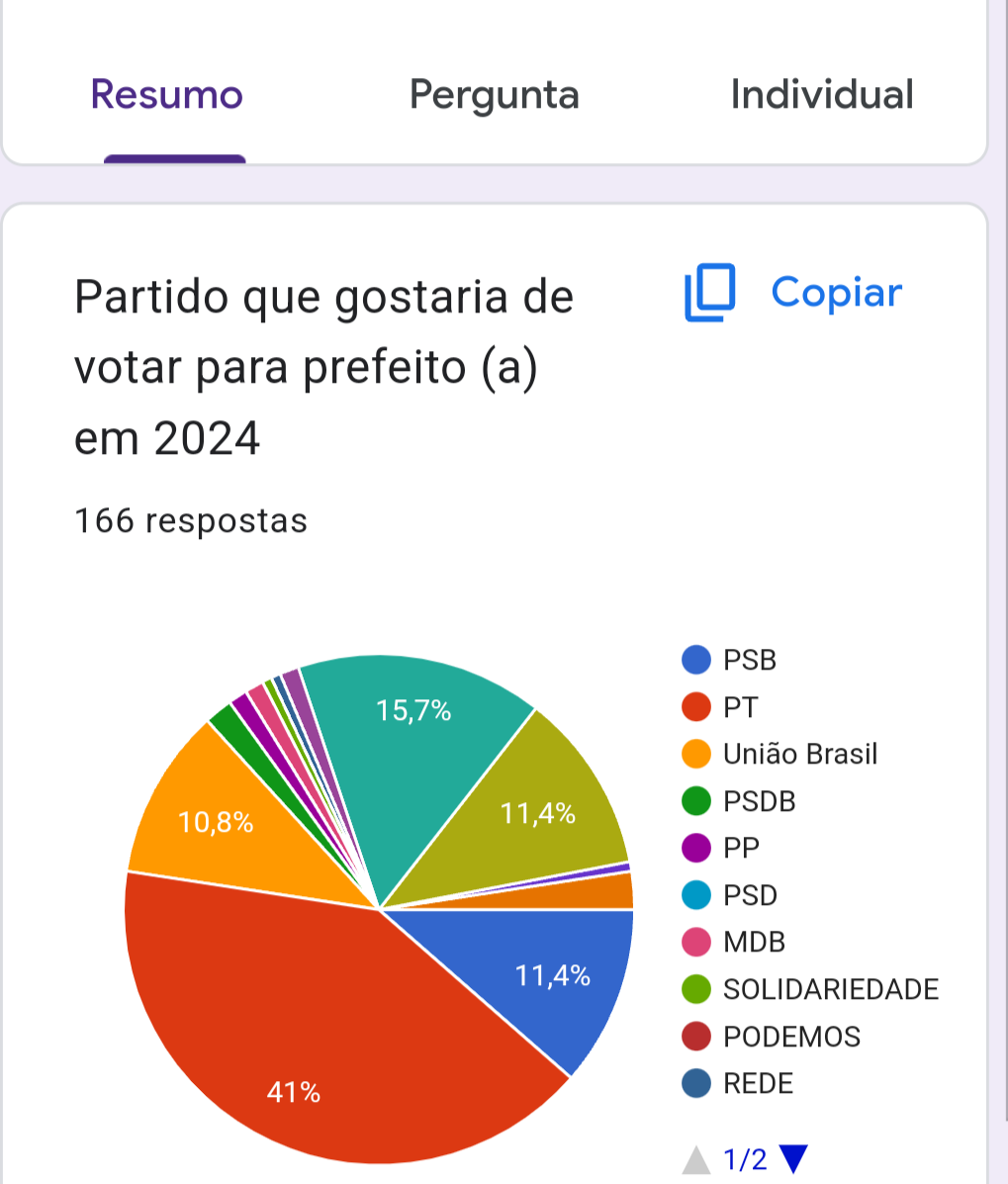This screenshot has width=1008, height=1184.
Task: Select the PSB blue legend dot
Action: 696,660
